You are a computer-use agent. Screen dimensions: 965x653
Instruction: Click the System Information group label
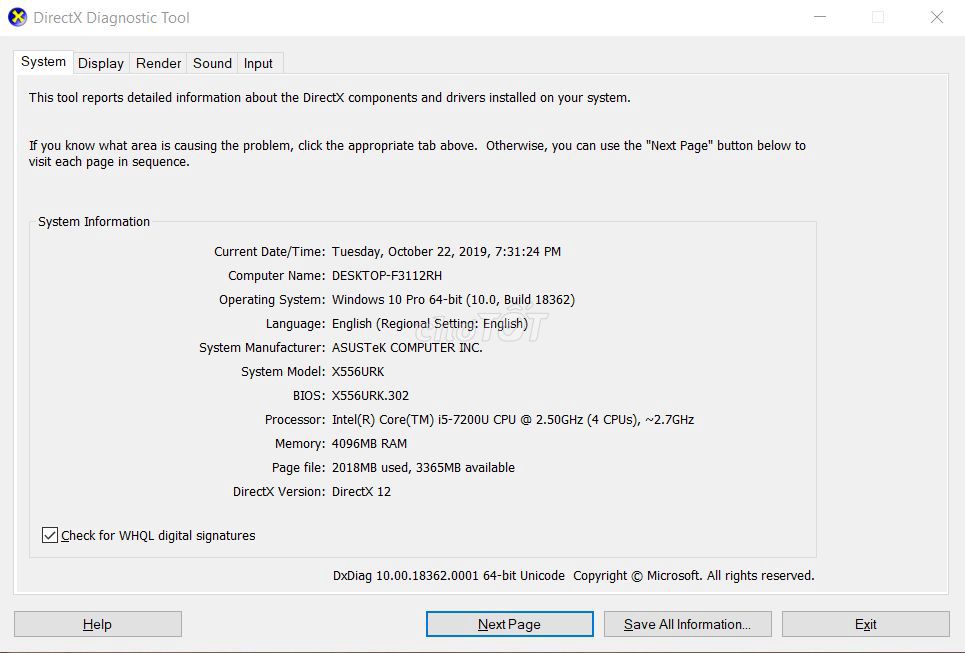pyautogui.click(x=94, y=222)
